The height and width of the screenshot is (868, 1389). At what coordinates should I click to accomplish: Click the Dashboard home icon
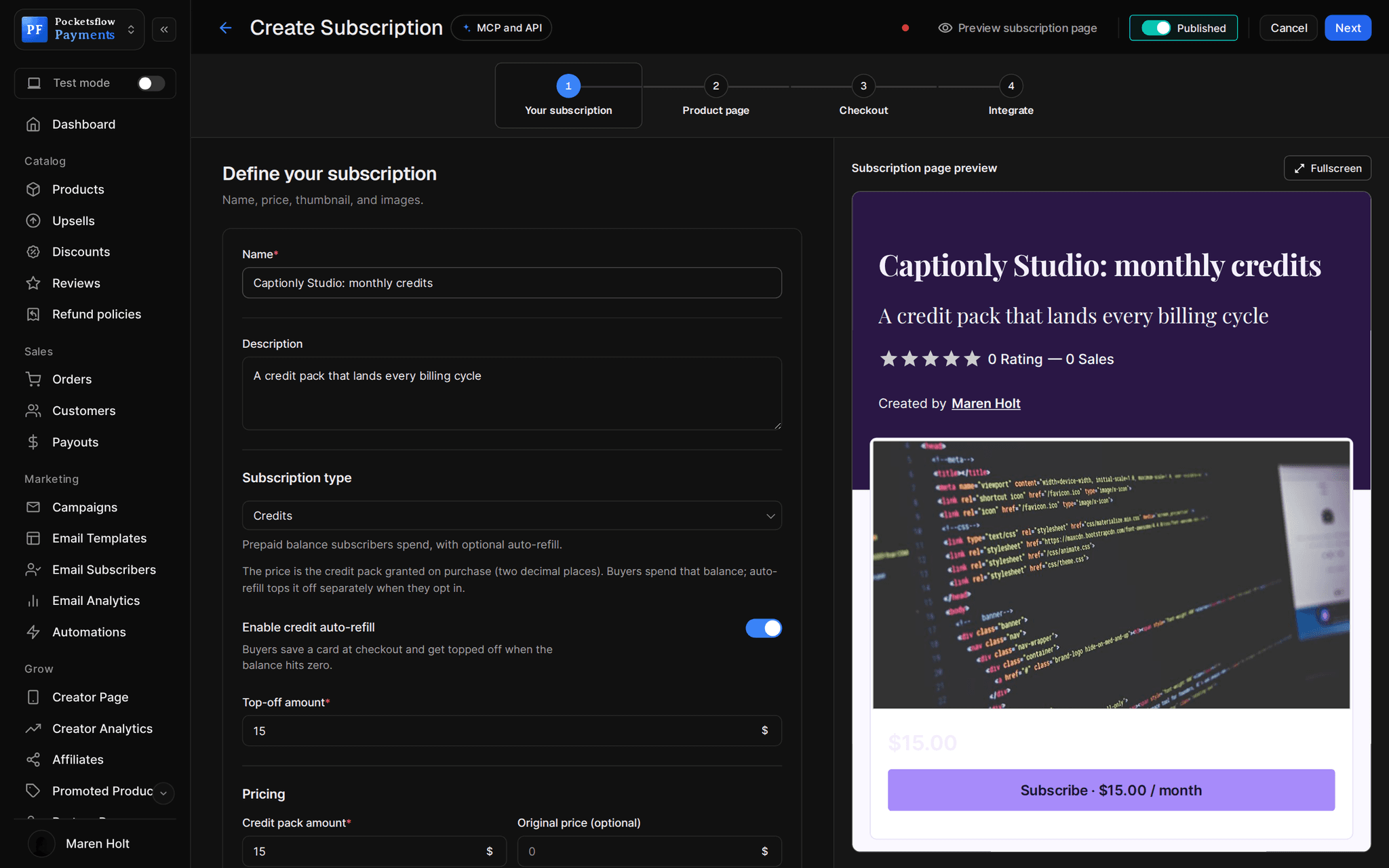[x=33, y=124]
